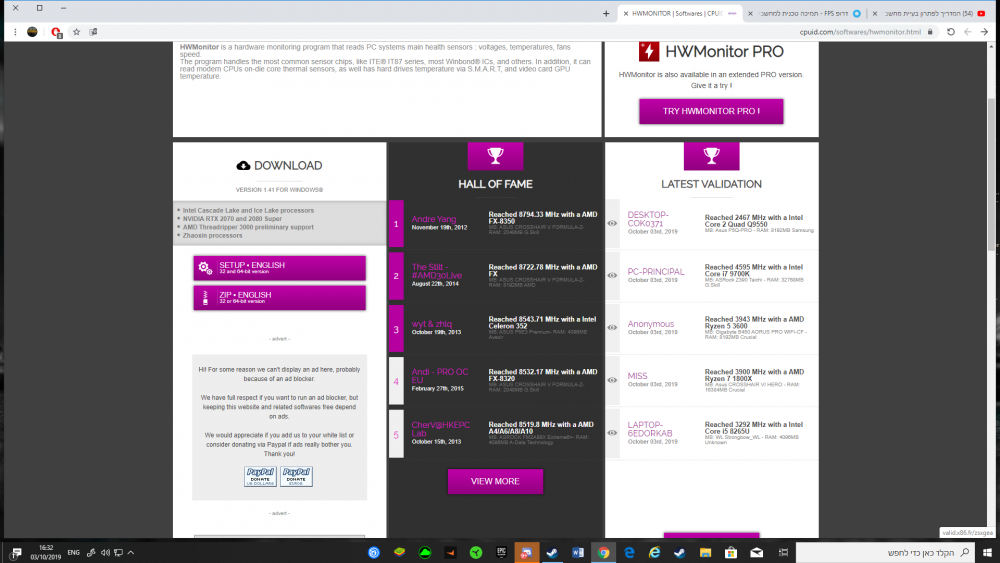
Task: Click the Chrome icon in the taskbar
Action: point(603,553)
